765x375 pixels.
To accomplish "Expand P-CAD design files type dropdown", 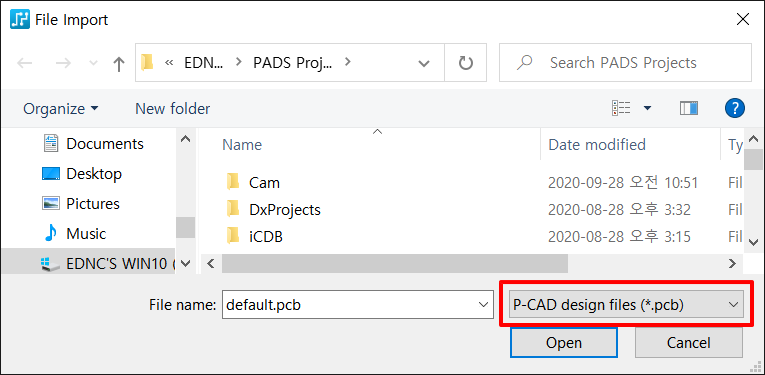I will 626,305.
